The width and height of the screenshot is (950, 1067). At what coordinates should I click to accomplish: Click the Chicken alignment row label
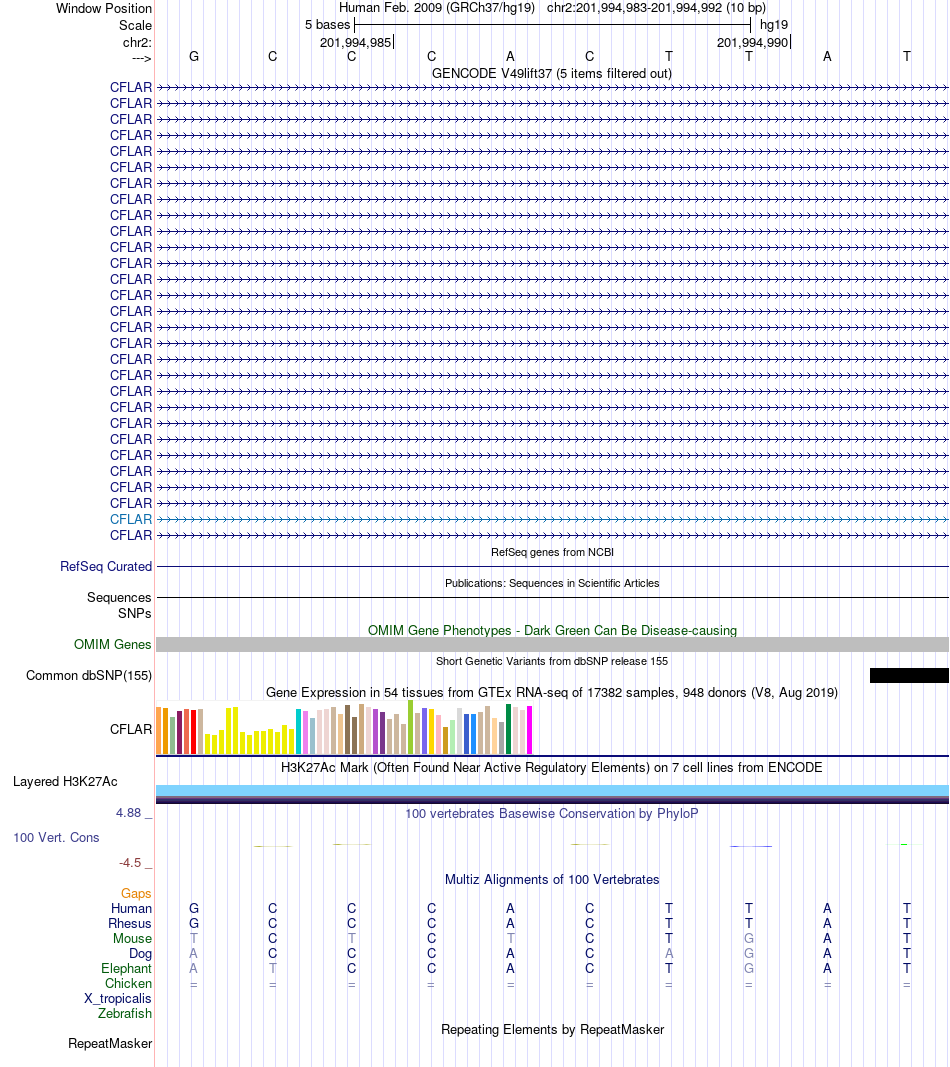point(129,983)
